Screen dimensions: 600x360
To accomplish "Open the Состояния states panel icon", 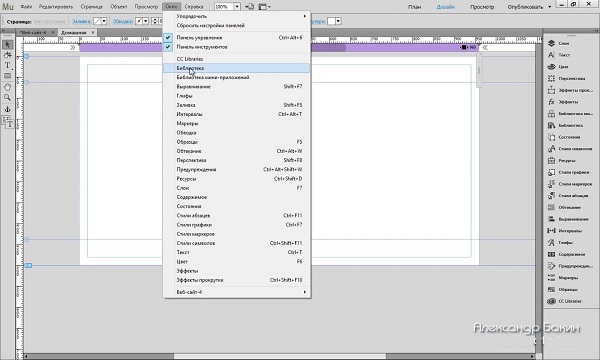I will click(551, 137).
